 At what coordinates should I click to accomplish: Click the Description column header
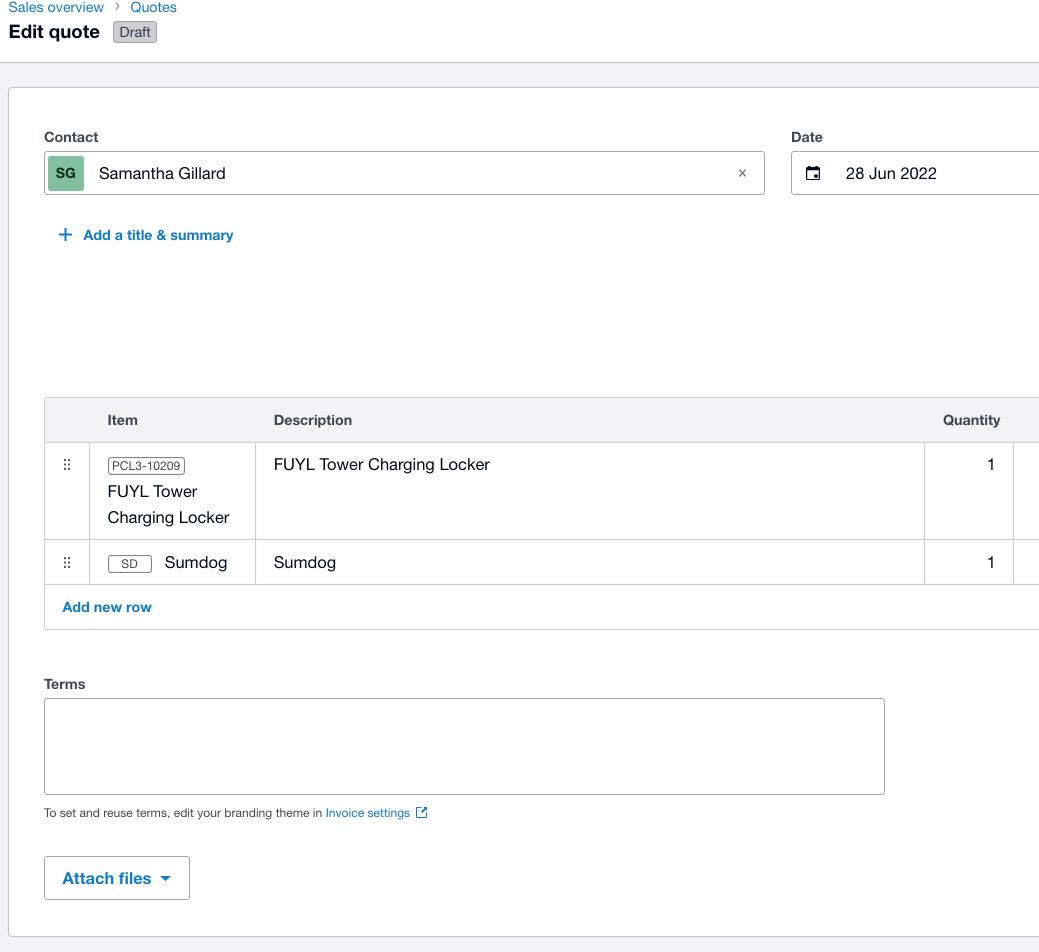click(x=313, y=420)
